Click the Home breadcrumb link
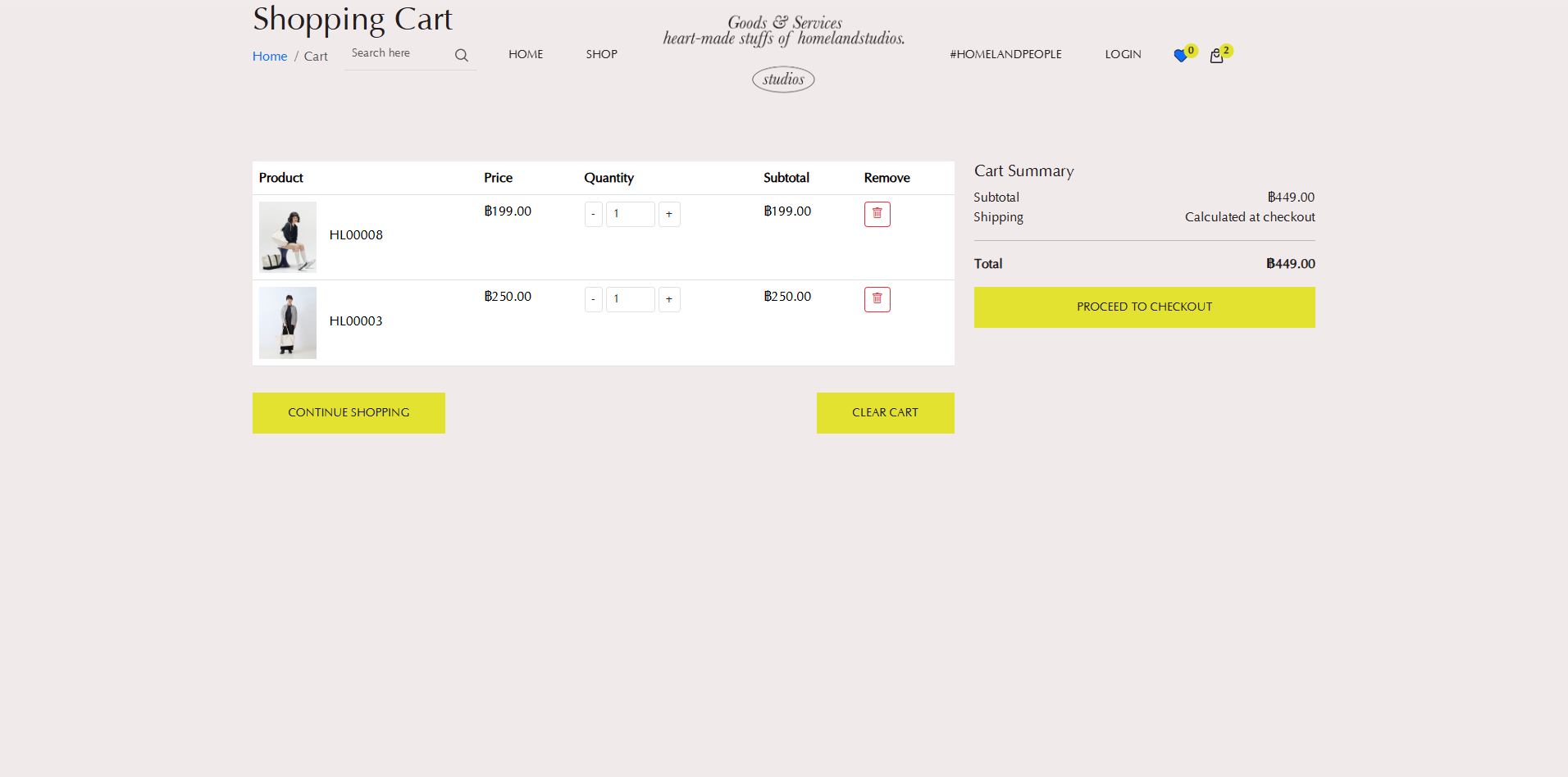 (x=270, y=56)
